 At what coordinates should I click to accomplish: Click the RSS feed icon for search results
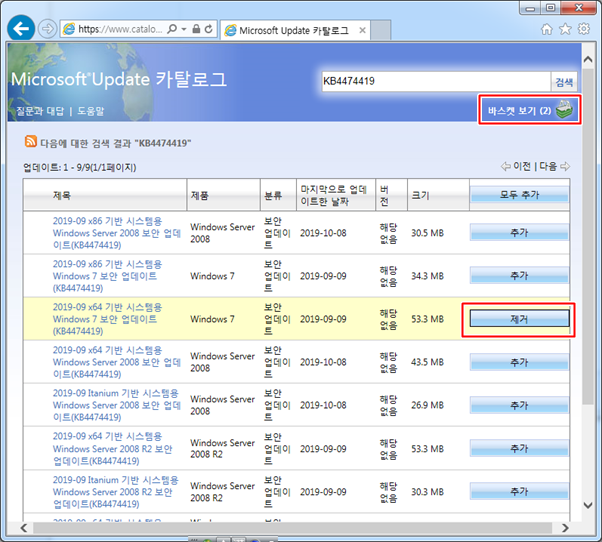tap(31, 141)
